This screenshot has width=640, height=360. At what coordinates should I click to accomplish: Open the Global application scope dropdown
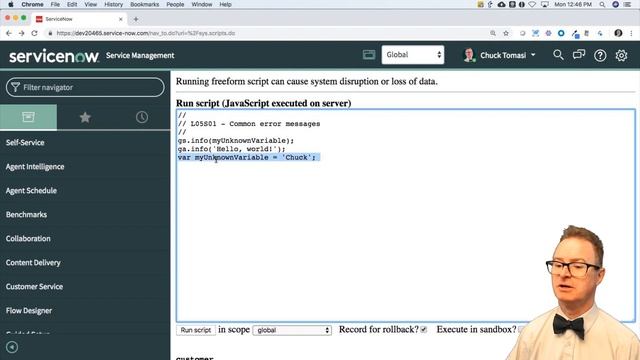pyautogui.click(x=413, y=55)
